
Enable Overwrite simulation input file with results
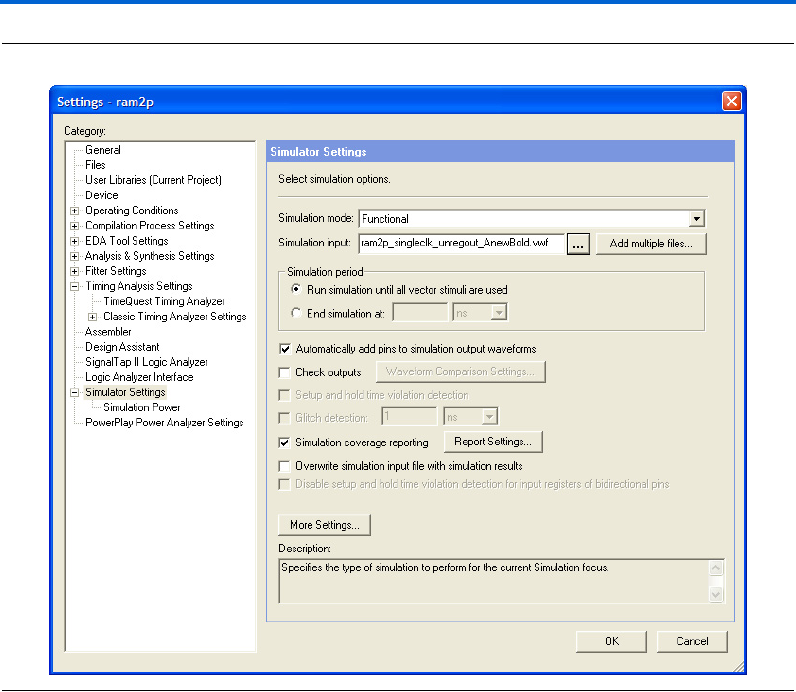[285, 466]
